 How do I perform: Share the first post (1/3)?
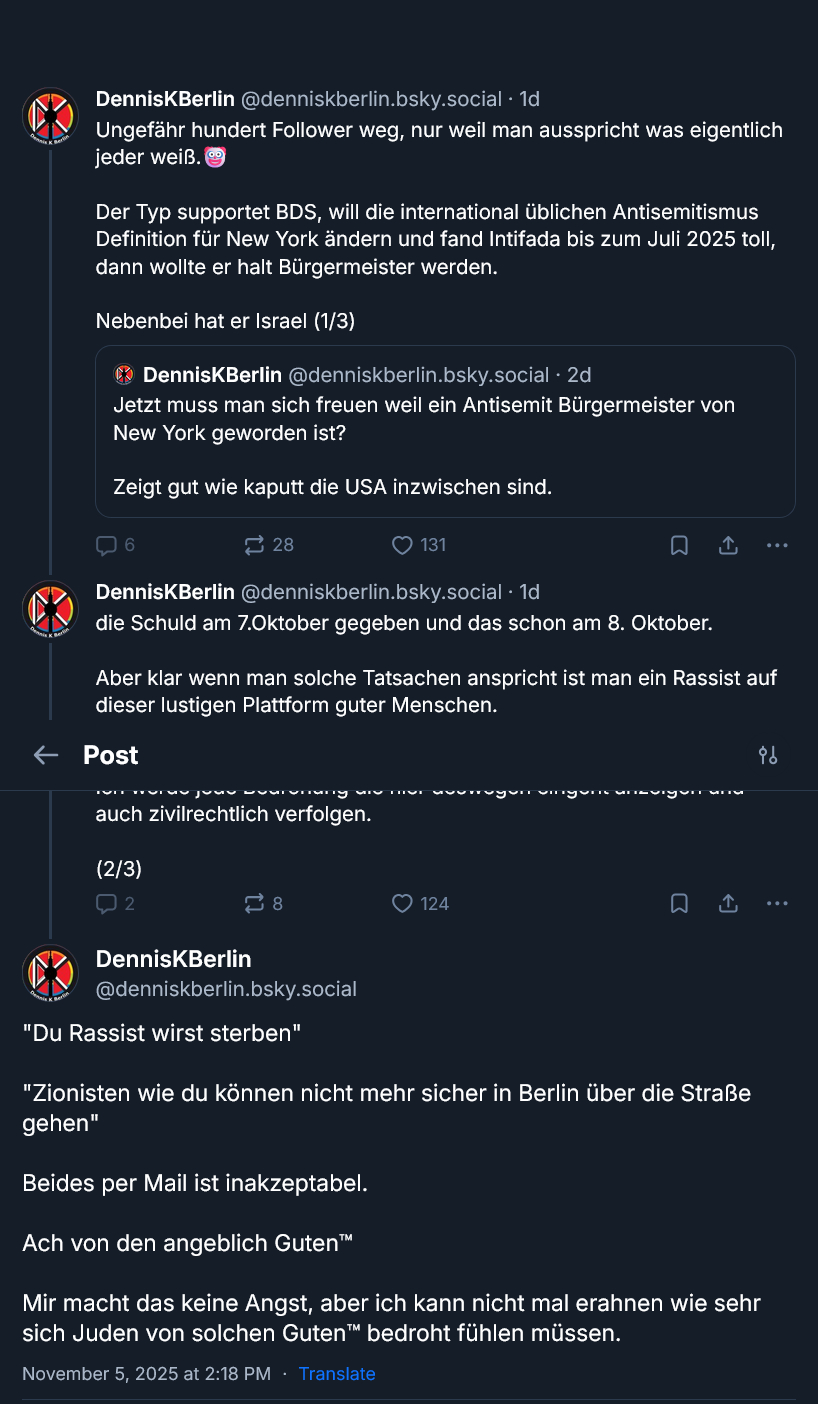coord(728,545)
